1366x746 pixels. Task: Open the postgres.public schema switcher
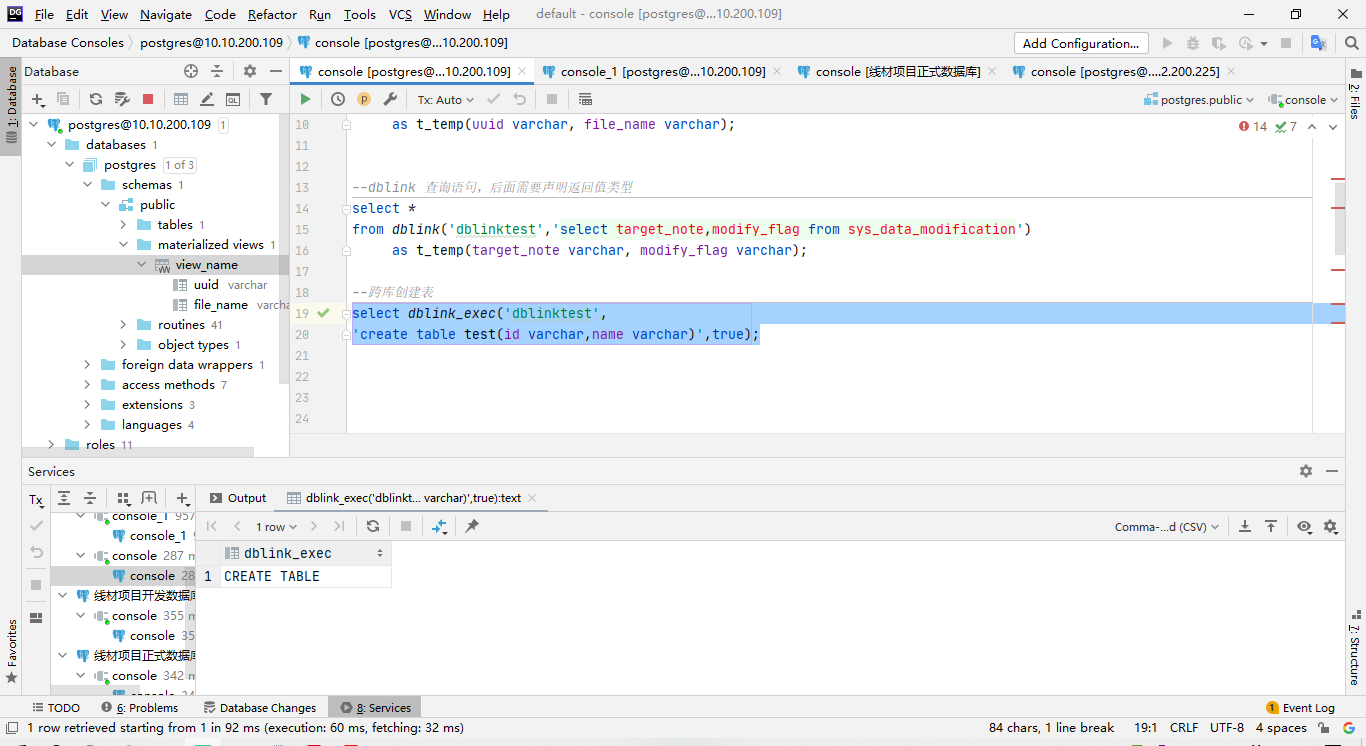click(x=1197, y=99)
